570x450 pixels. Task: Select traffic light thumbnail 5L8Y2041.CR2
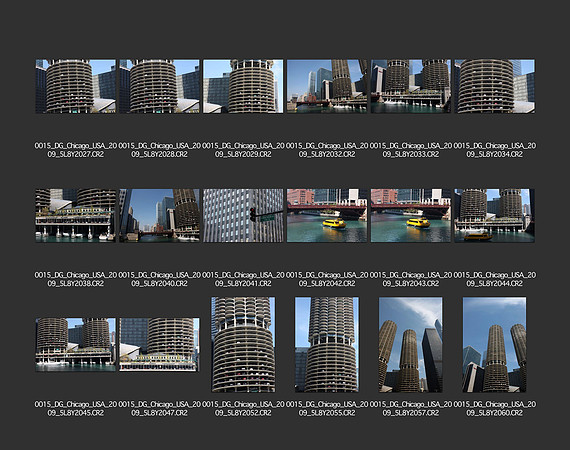pos(243,215)
